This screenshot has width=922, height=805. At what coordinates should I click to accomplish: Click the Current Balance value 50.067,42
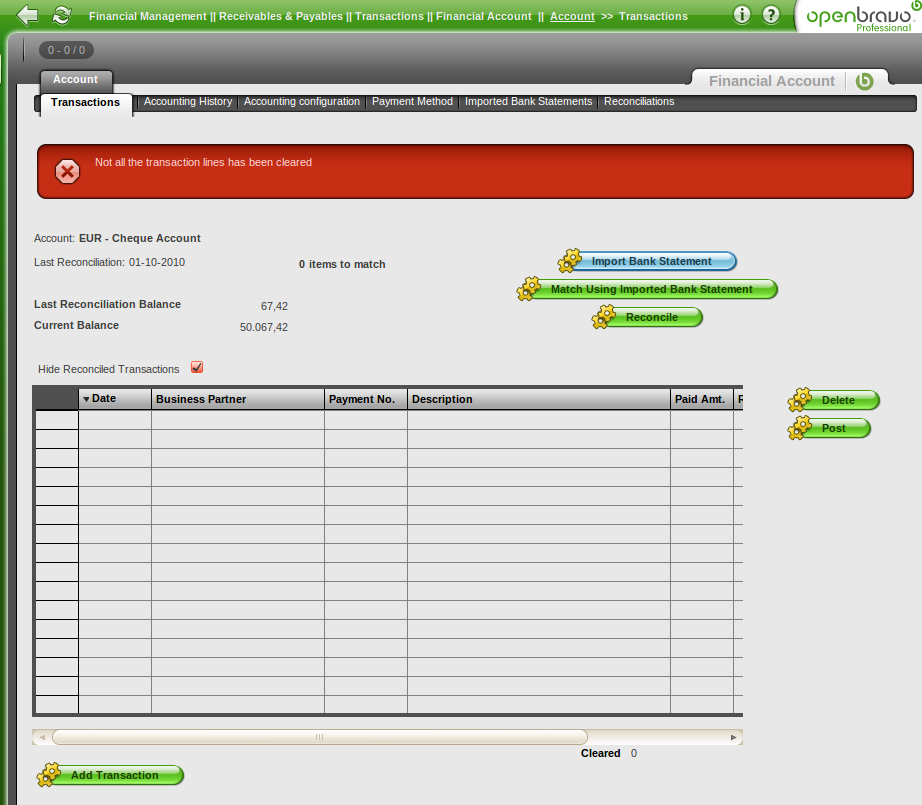coord(264,327)
